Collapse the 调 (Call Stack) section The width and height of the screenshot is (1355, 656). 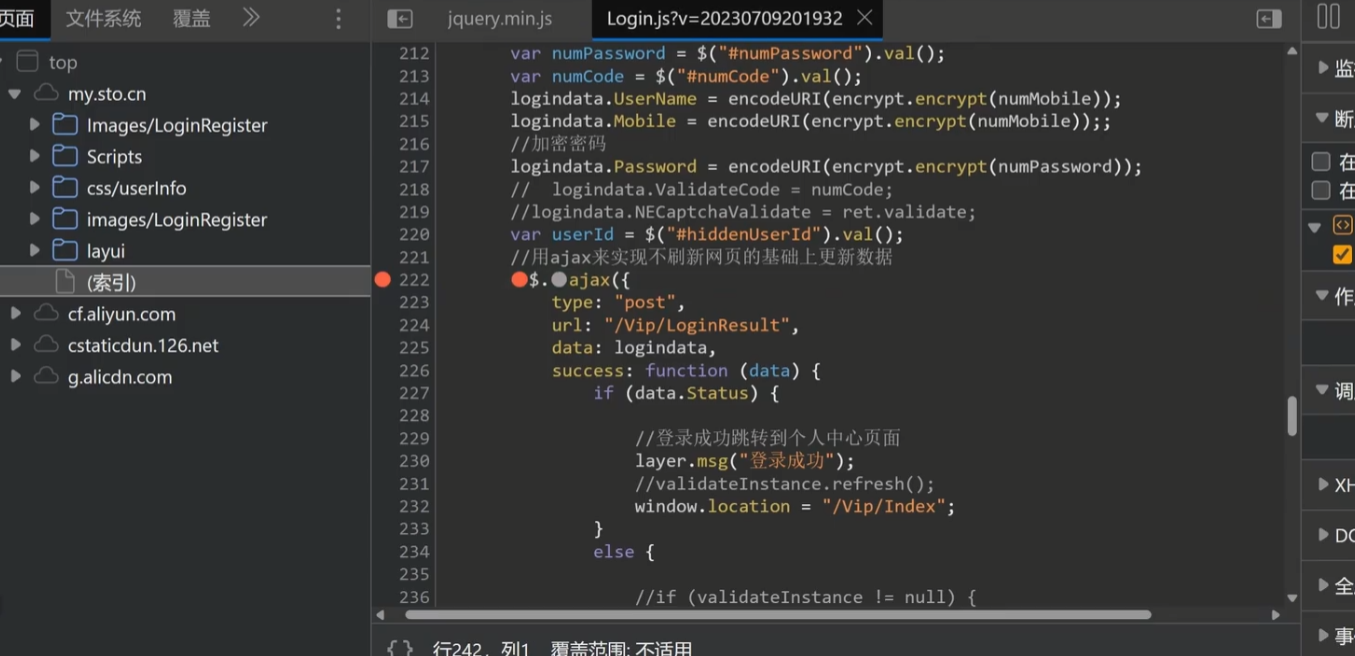[x=1322, y=390]
